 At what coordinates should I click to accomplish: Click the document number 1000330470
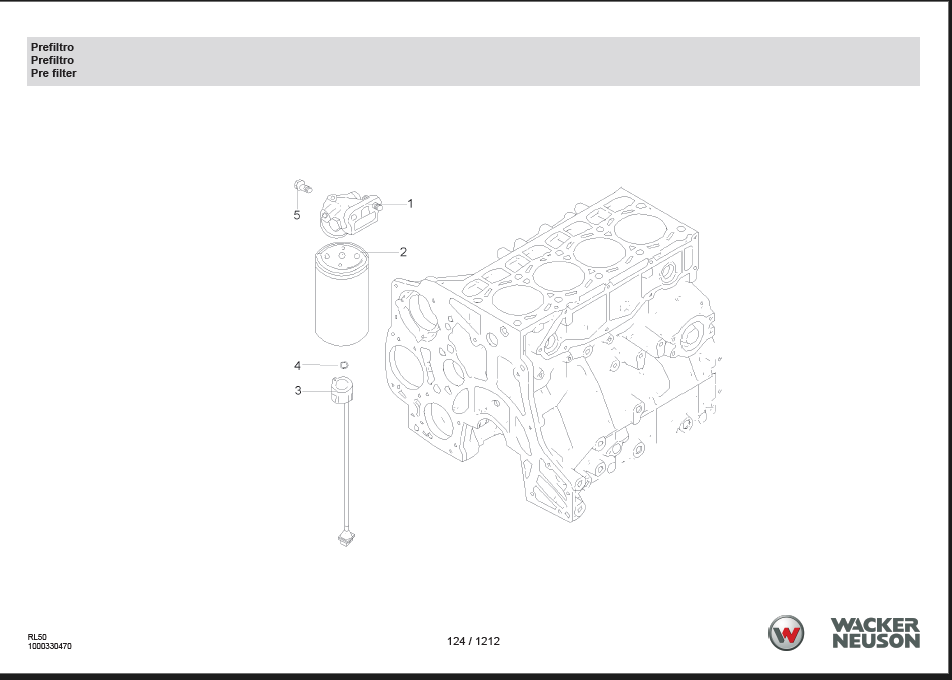[49, 646]
